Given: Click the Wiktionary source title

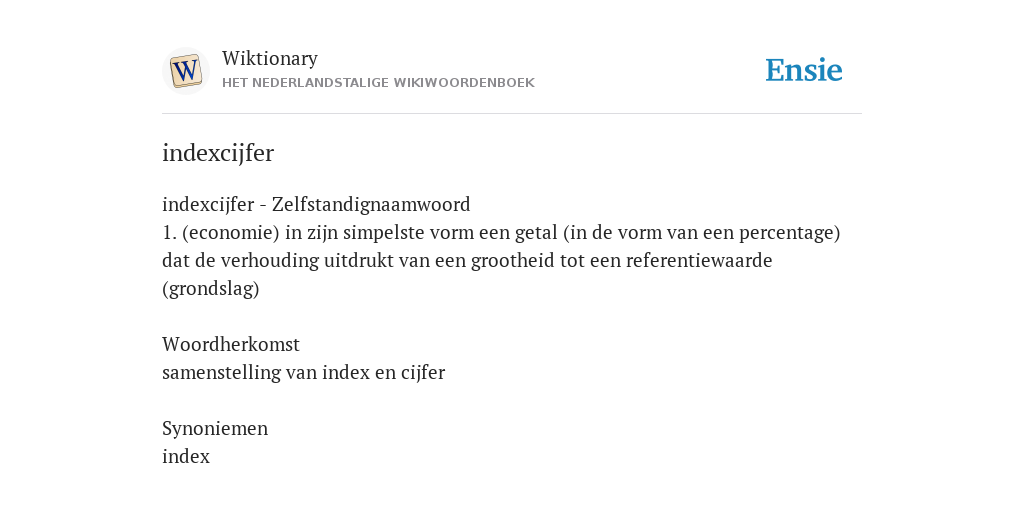Looking at the screenshot, I should [x=270, y=58].
